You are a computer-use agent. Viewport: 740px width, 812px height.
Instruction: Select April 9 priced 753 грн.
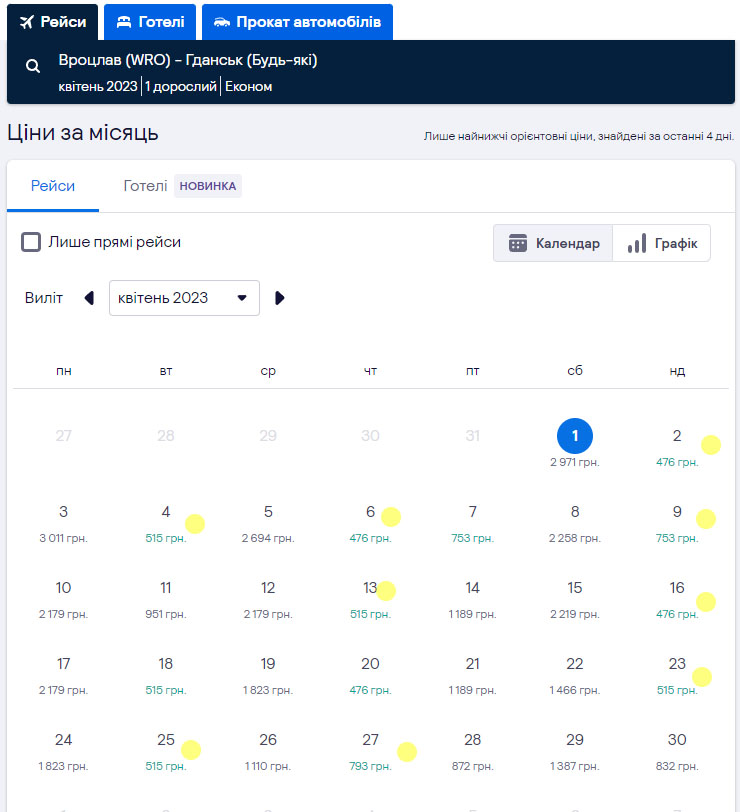[677, 523]
